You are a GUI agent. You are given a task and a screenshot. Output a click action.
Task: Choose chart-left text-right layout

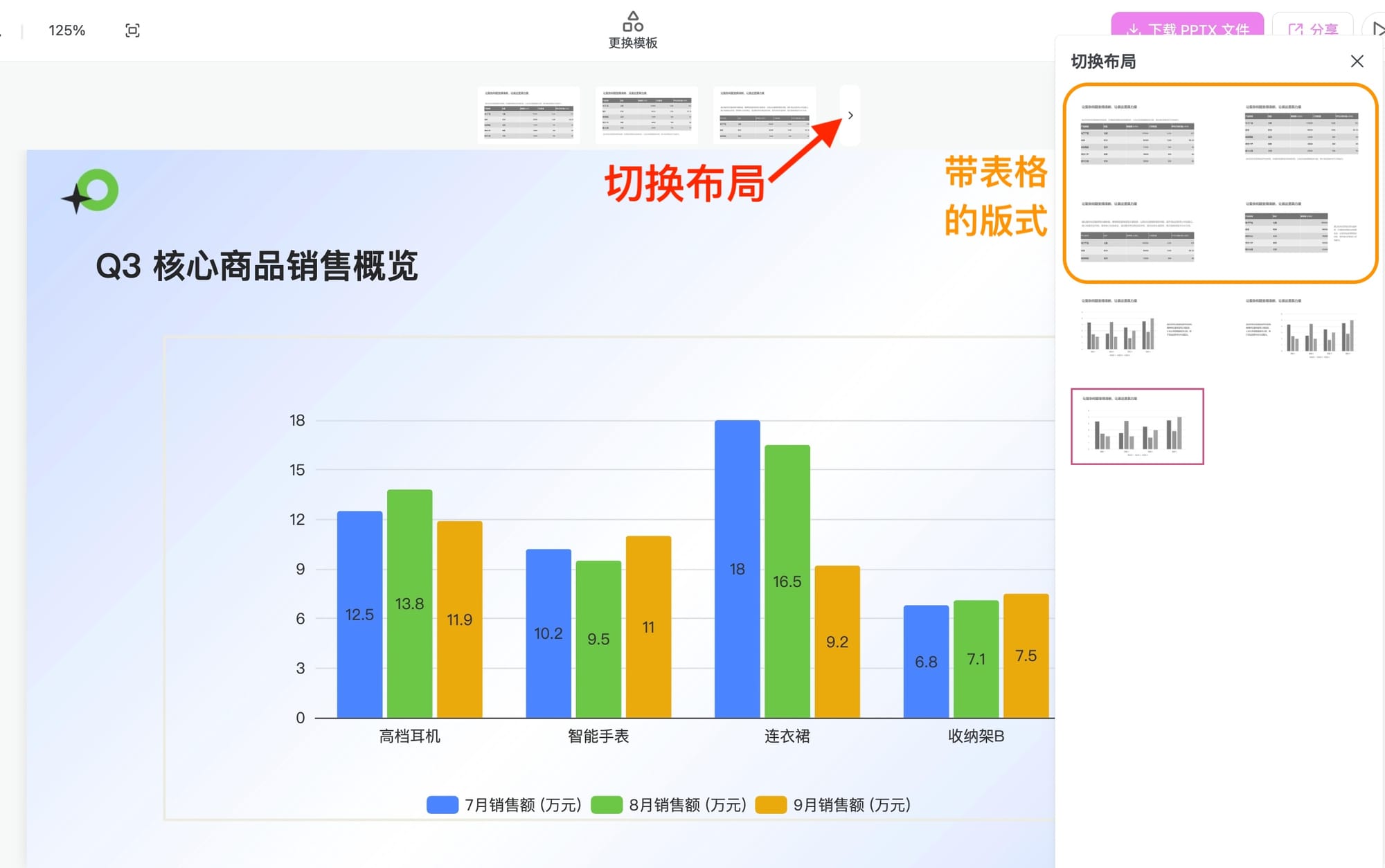point(1137,329)
